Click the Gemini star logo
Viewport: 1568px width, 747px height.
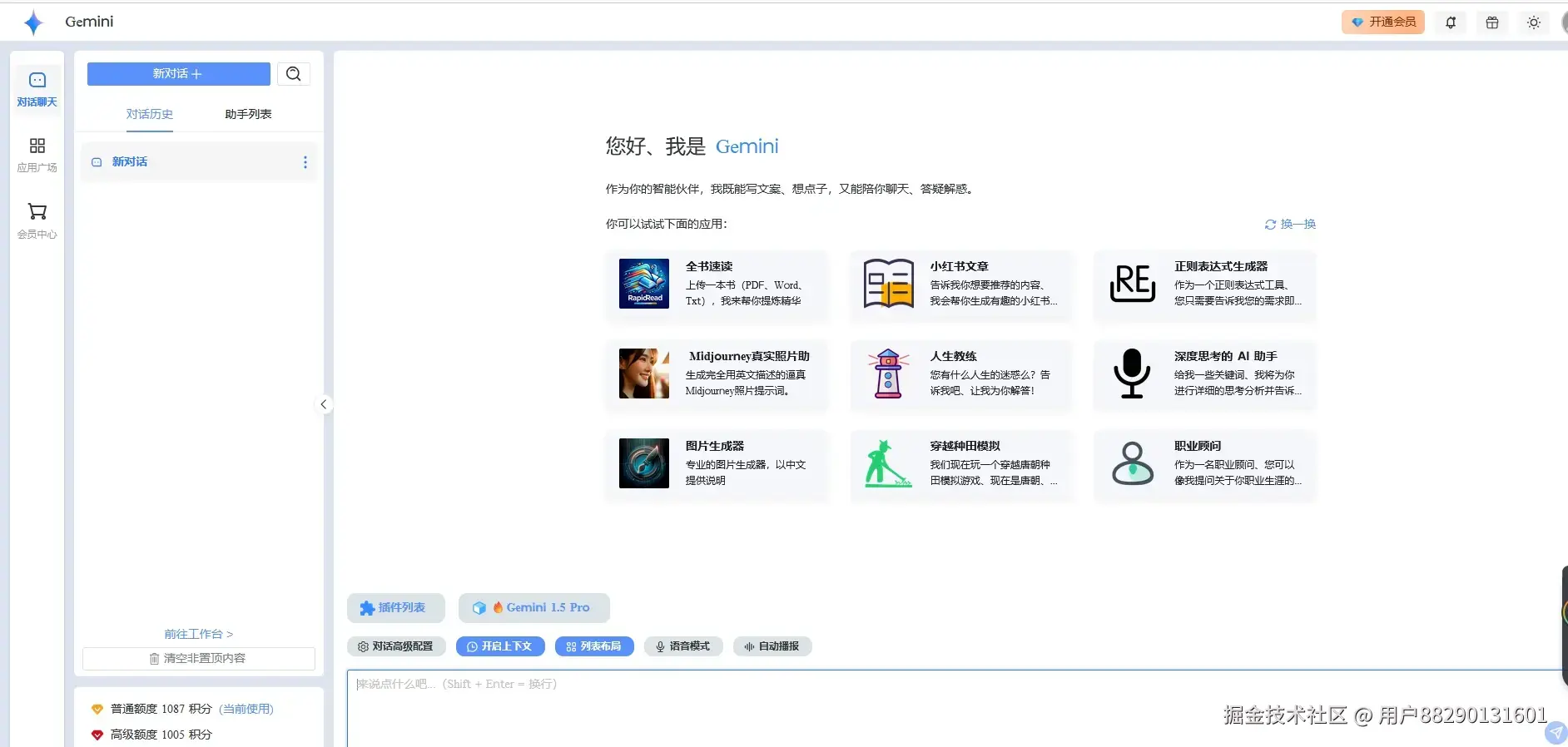coord(33,22)
